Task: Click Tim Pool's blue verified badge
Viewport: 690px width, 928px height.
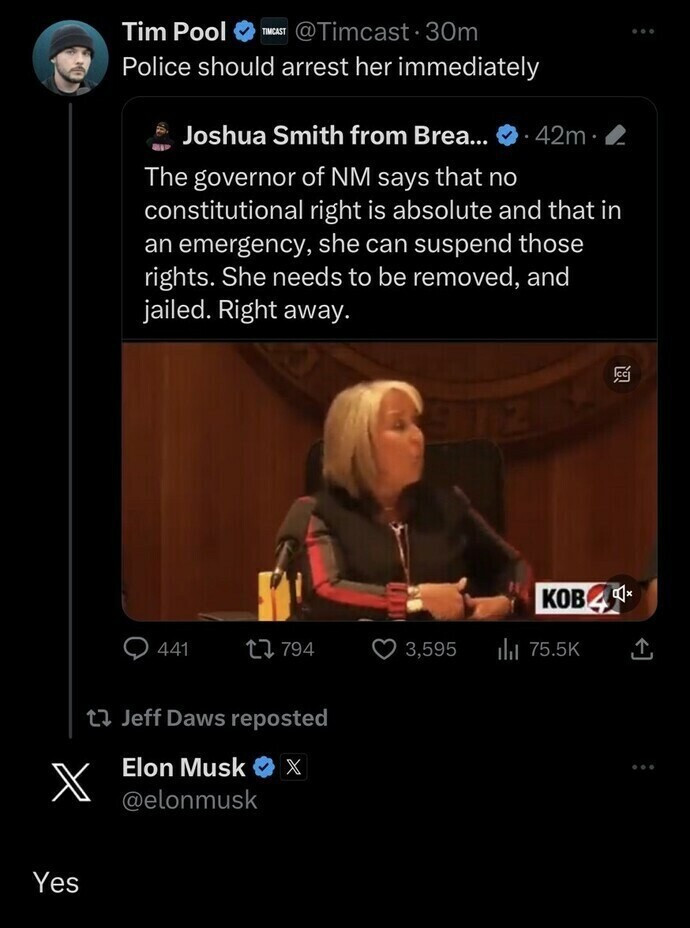Action: tap(243, 32)
